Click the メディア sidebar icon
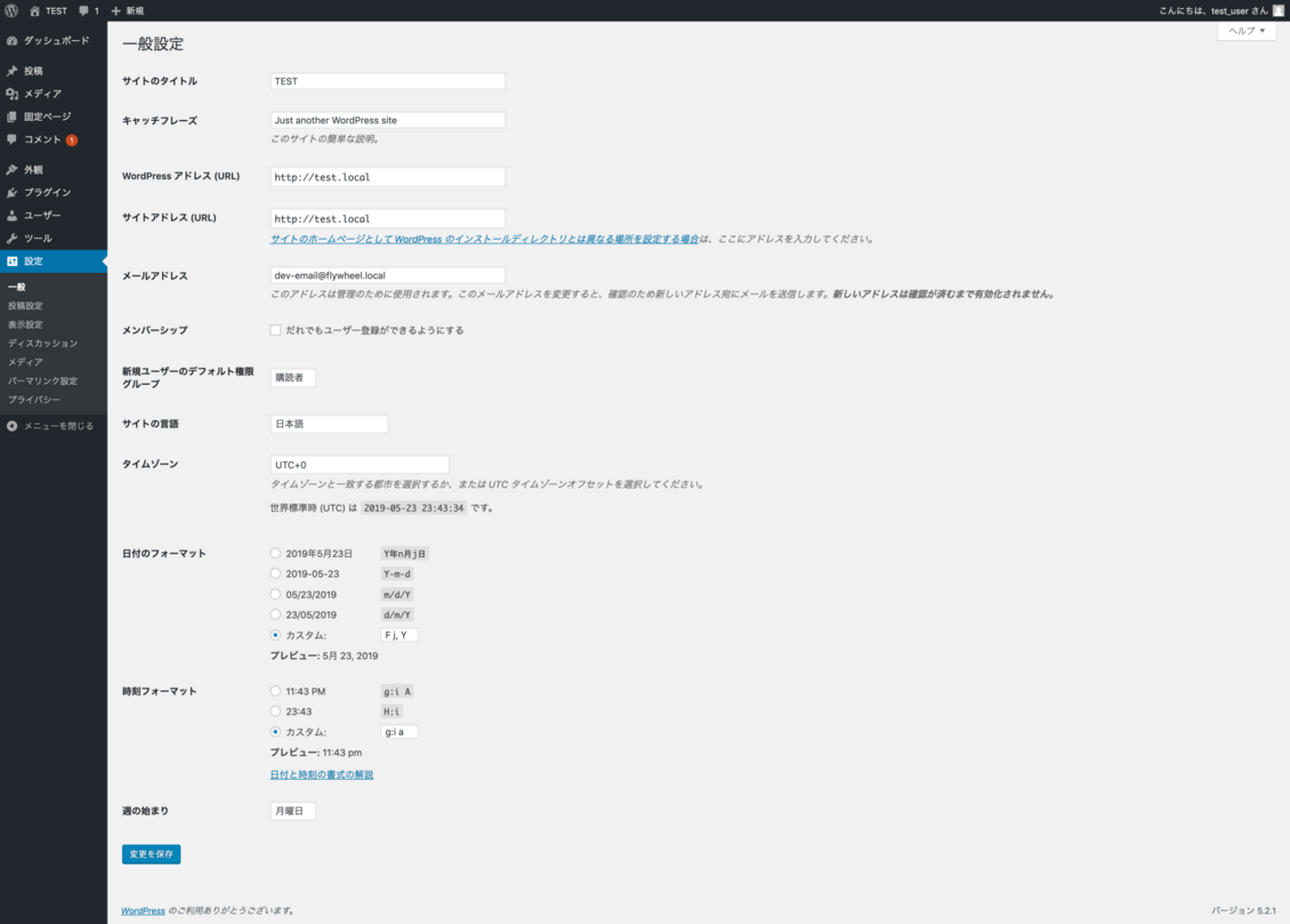This screenshot has height=924, width=1290. [x=12, y=94]
